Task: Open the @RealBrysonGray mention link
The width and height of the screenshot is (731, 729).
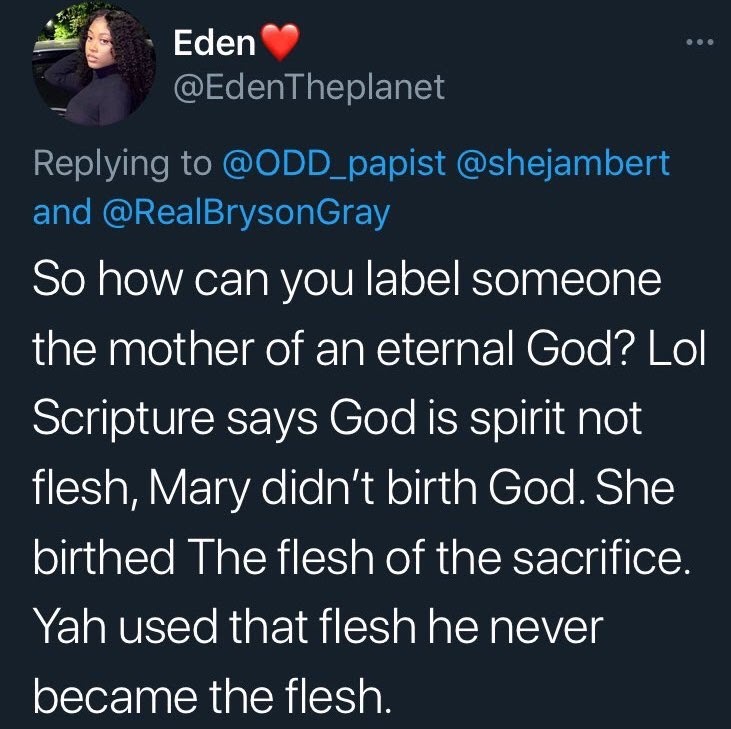Action: coord(245,213)
